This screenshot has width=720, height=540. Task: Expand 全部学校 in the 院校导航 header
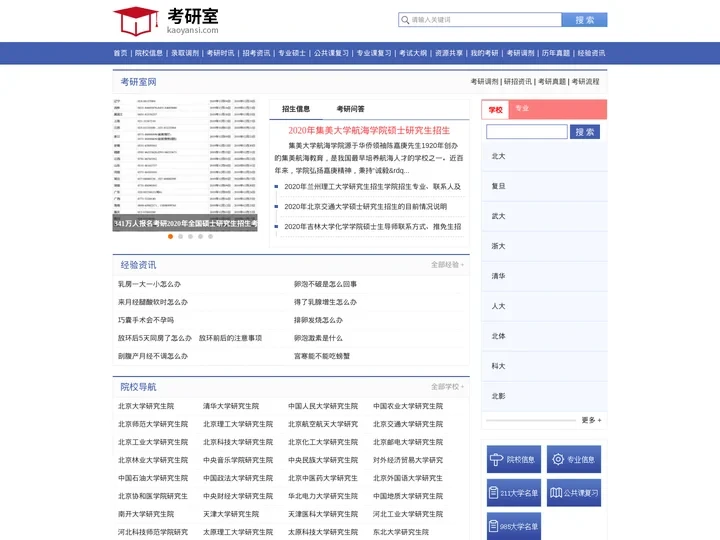pyautogui.click(x=447, y=387)
